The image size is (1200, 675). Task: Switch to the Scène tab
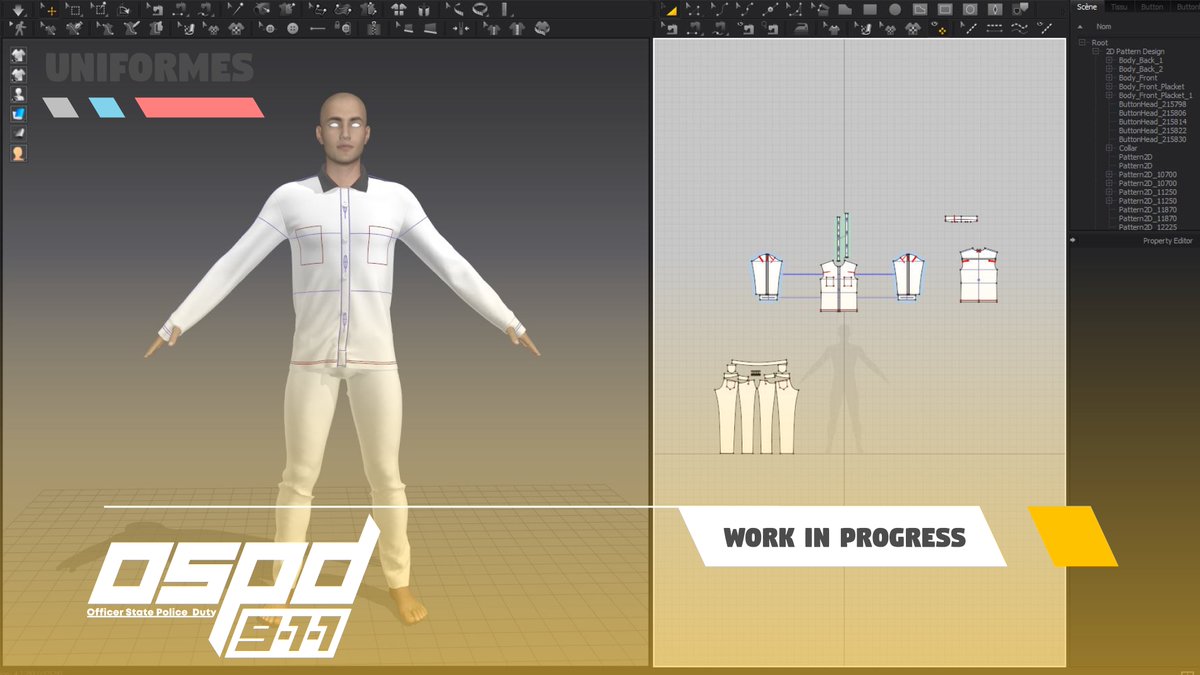click(x=1086, y=7)
